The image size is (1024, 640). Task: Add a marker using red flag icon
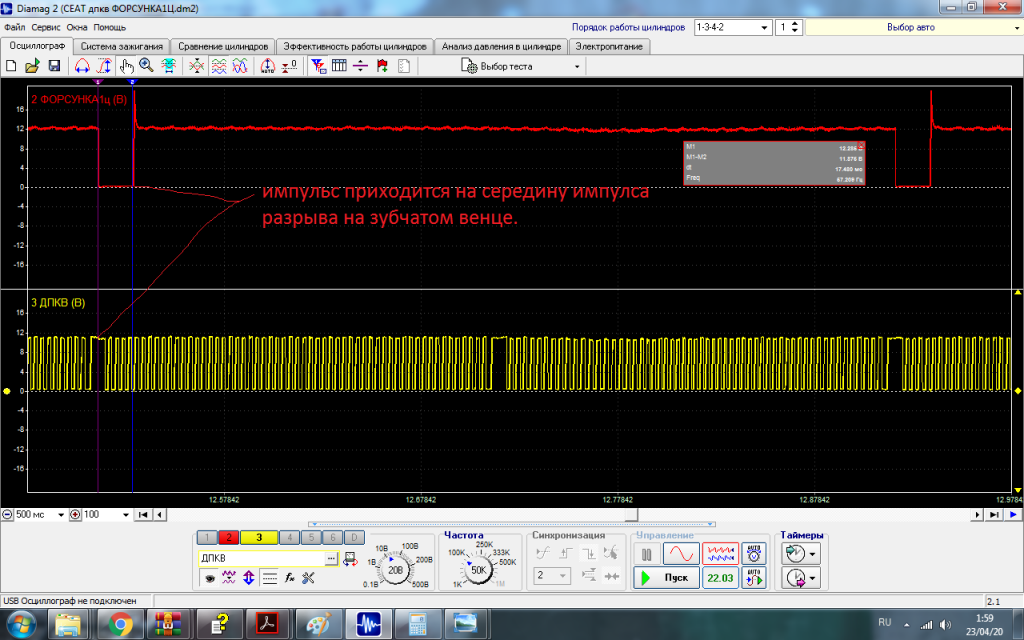click(382, 66)
